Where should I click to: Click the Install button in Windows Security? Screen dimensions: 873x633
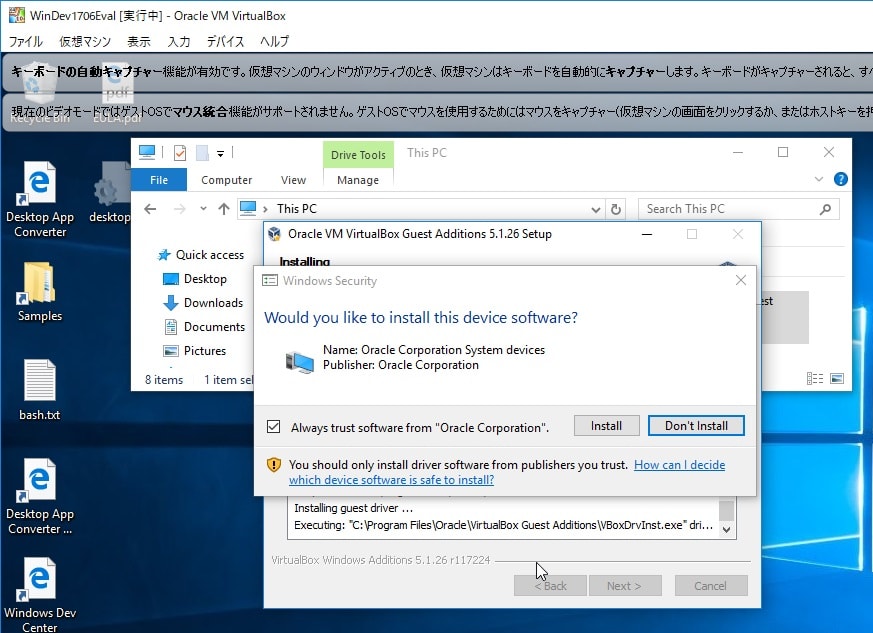(x=606, y=426)
